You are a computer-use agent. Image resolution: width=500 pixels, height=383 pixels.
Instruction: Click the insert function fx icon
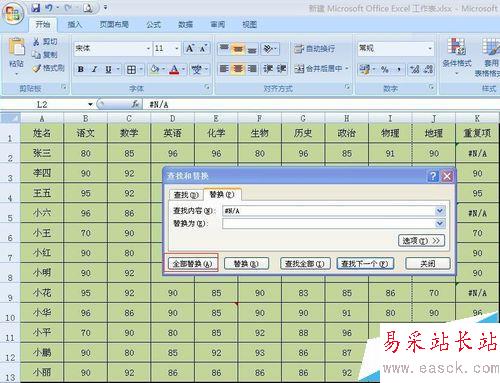pyautogui.click(x=135, y=104)
